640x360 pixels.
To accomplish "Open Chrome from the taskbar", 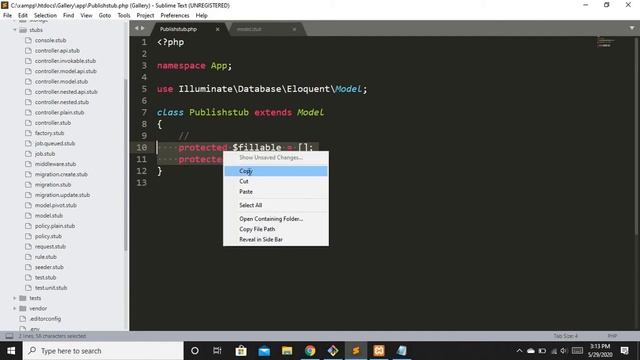I will [310, 351].
